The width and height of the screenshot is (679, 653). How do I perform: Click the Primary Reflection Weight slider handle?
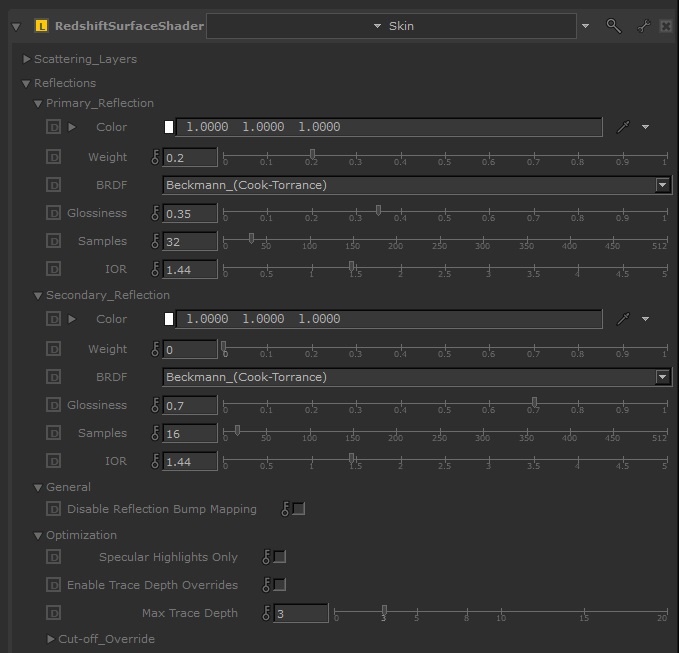pyautogui.click(x=312, y=154)
